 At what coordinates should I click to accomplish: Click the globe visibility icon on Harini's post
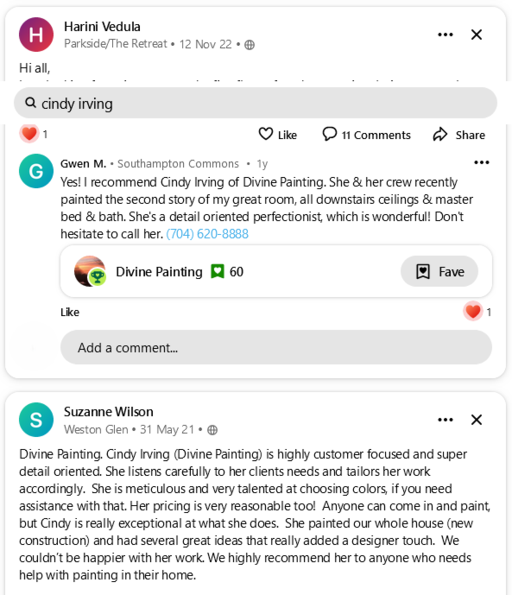249,45
